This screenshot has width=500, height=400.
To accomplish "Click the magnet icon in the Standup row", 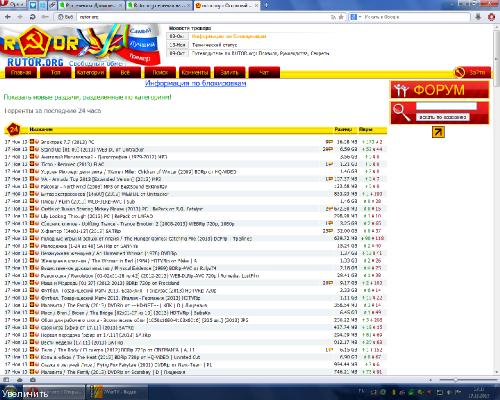I will pyautogui.click(x=37, y=149).
